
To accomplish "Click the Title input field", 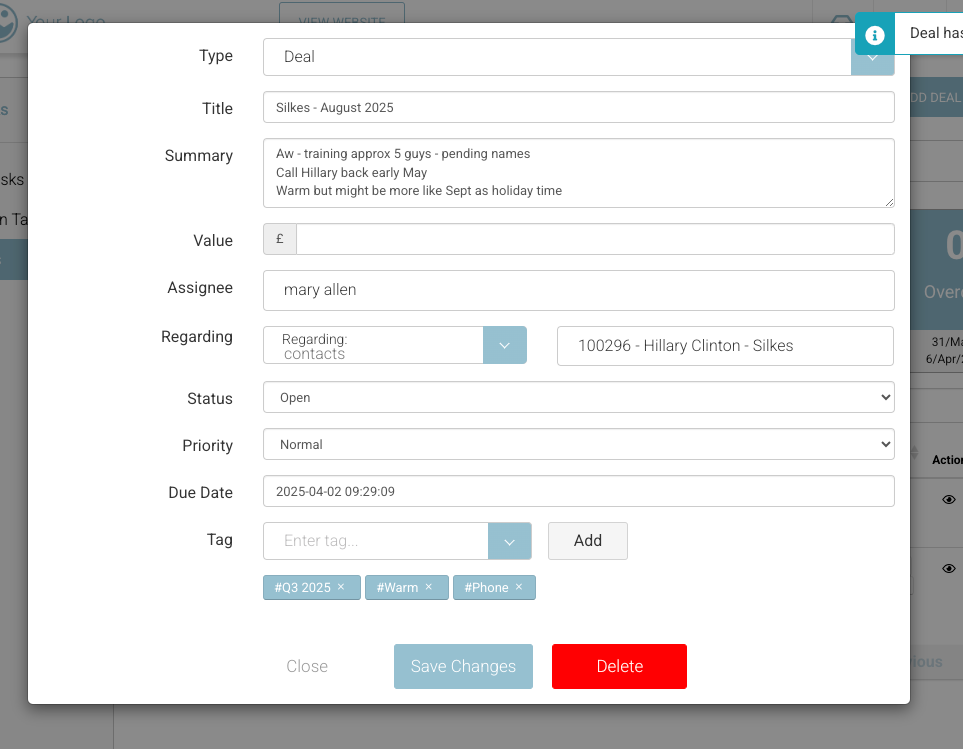I will [578, 107].
